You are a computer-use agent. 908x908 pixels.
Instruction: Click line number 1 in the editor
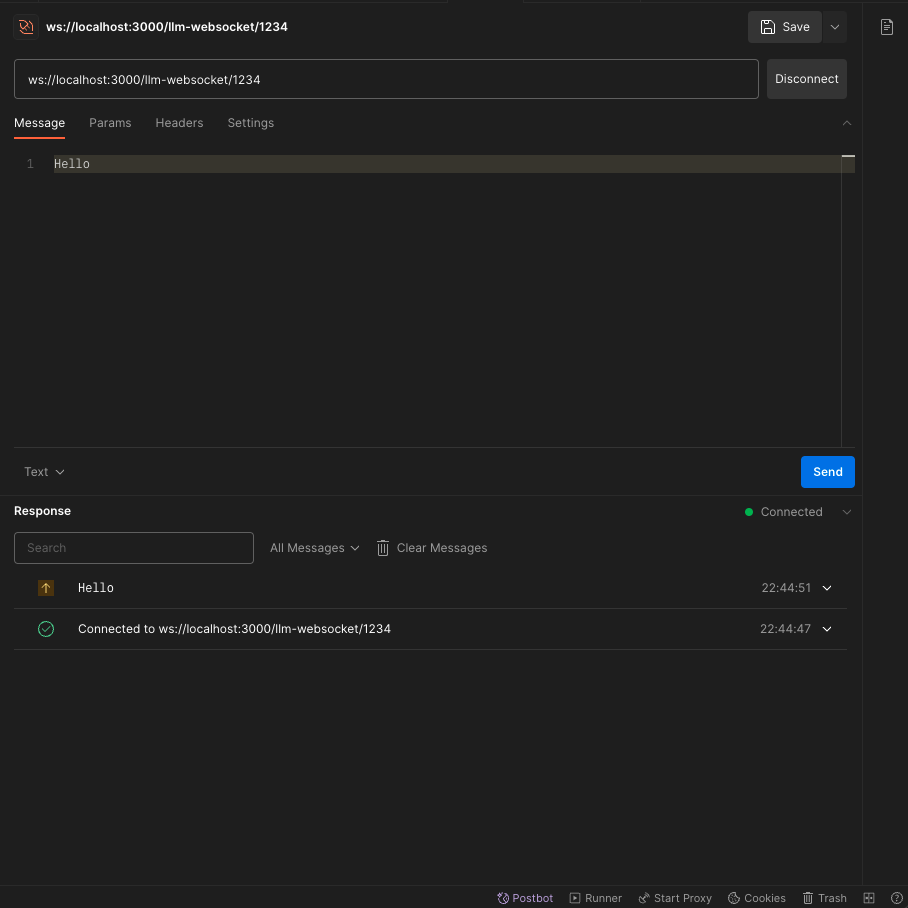30,164
